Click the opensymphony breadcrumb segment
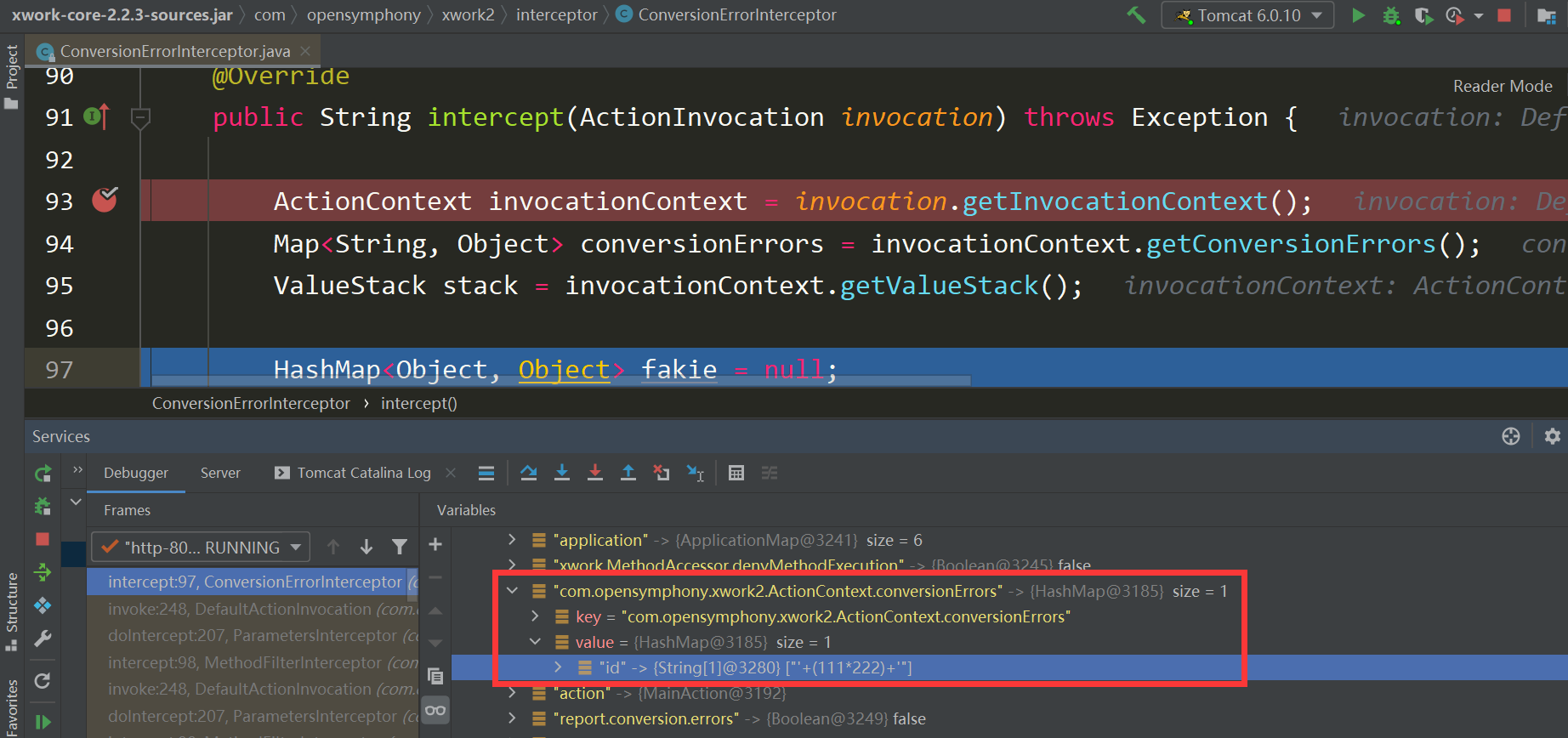The width and height of the screenshot is (1568, 738). click(x=363, y=15)
